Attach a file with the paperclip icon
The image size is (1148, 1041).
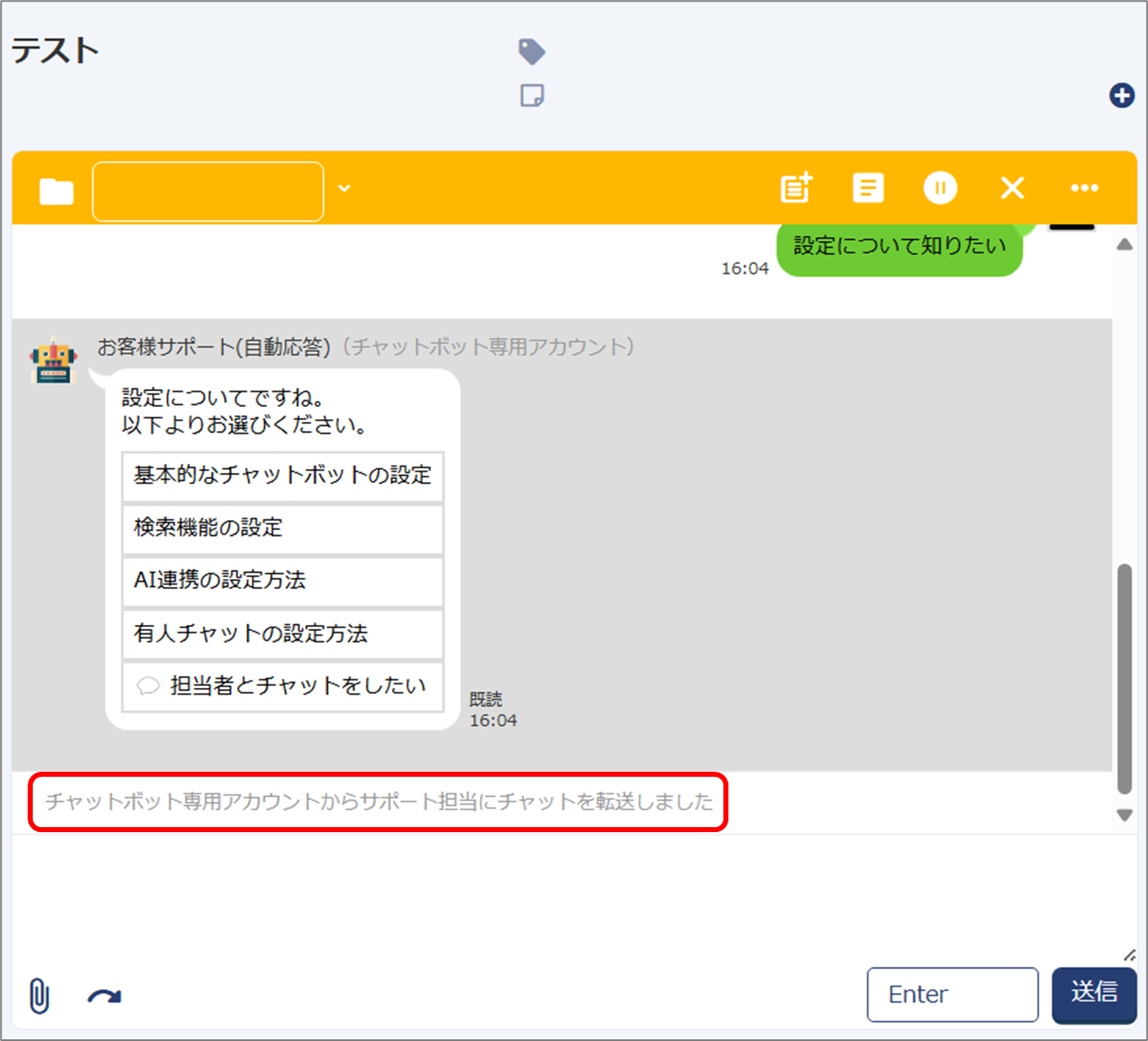39,997
